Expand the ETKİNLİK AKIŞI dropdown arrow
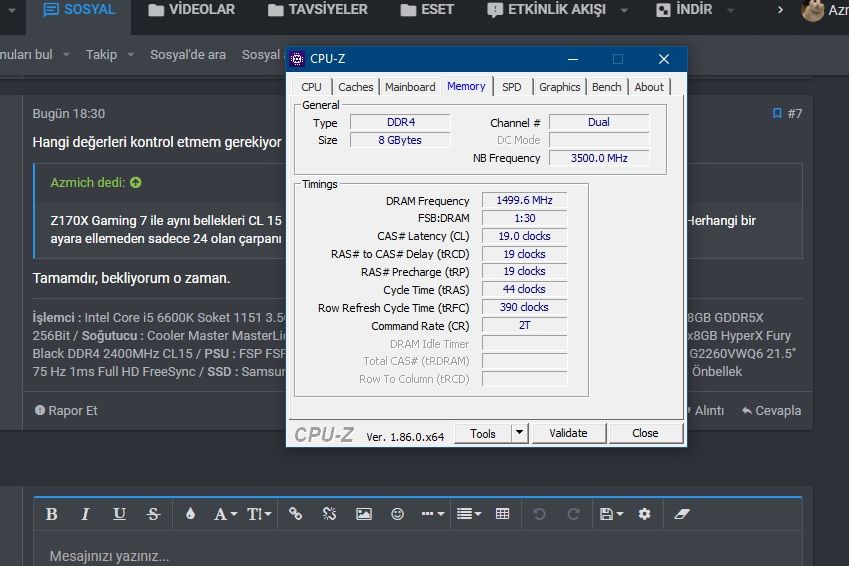 (x=624, y=10)
